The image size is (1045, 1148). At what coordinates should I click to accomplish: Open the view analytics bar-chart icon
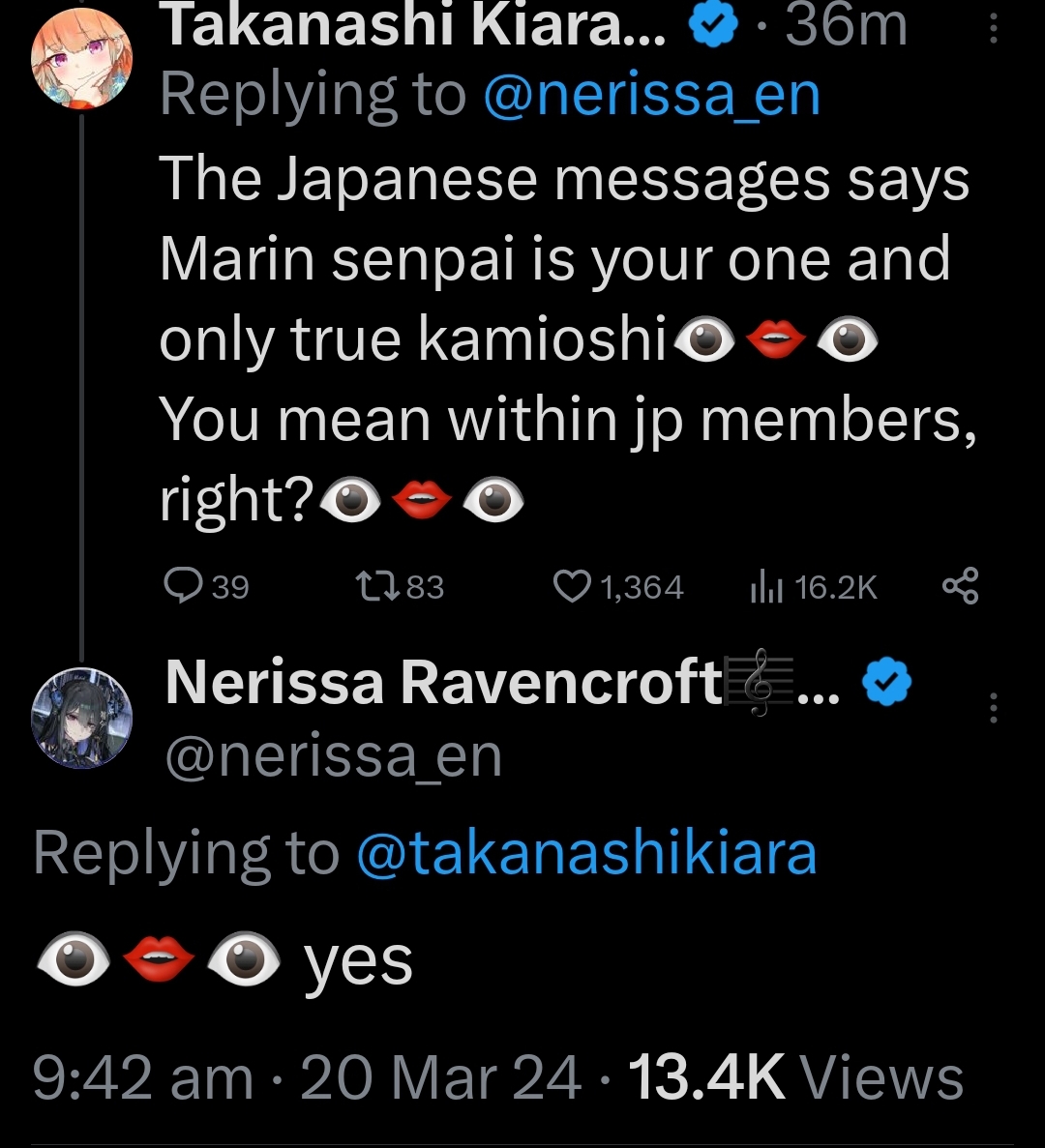(766, 586)
